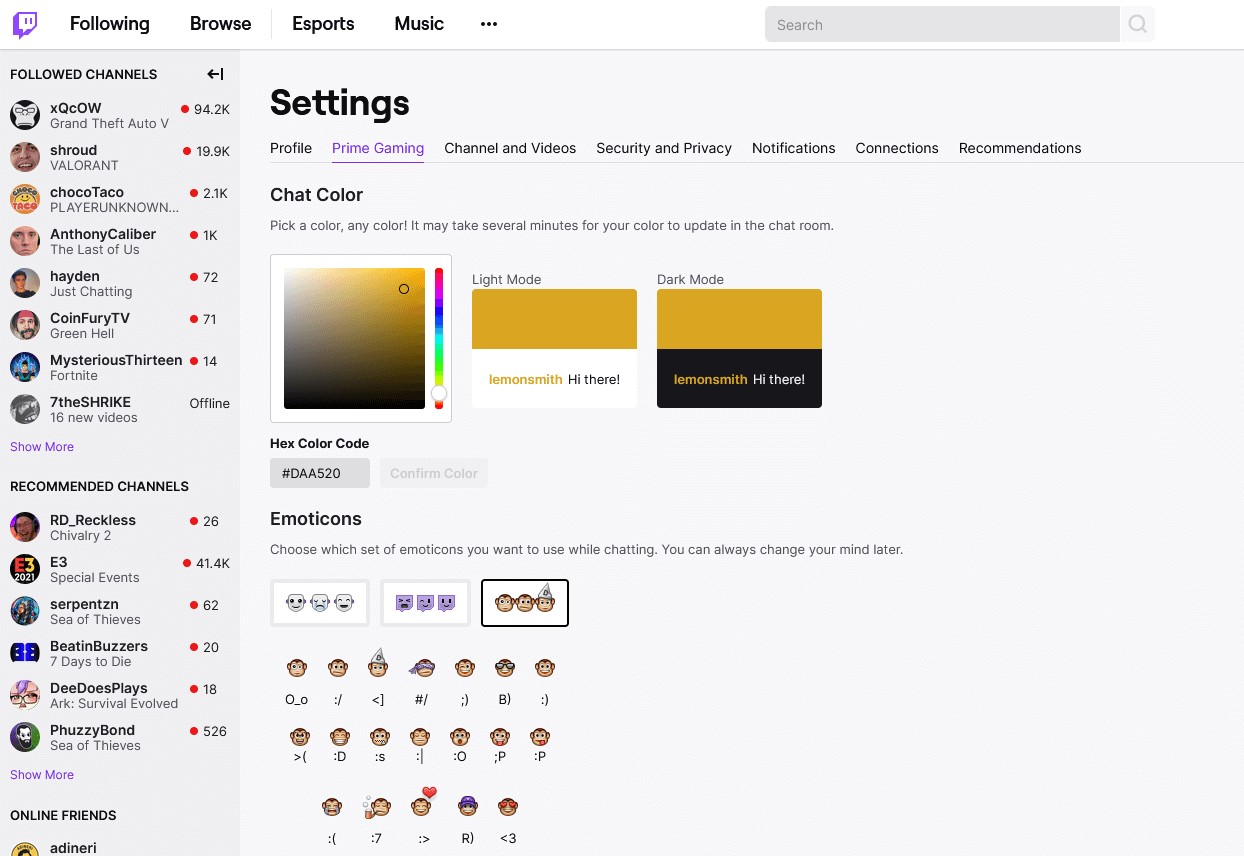
Task: Click the dunce-hat <] monkey emoticon
Action: (378, 664)
